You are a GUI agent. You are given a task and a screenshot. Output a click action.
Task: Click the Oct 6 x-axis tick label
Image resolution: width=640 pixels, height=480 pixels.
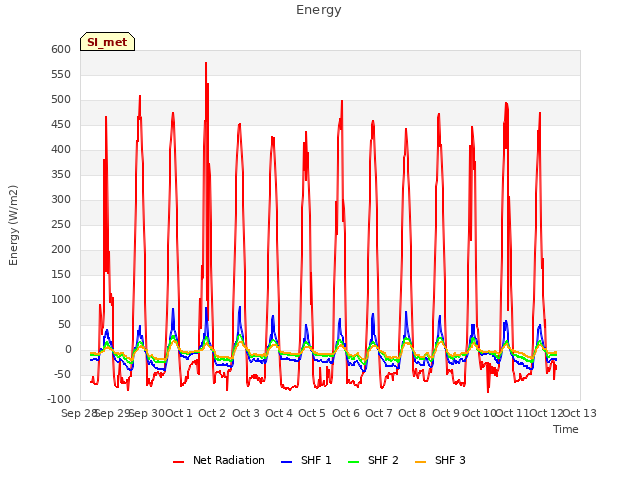click(346, 413)
